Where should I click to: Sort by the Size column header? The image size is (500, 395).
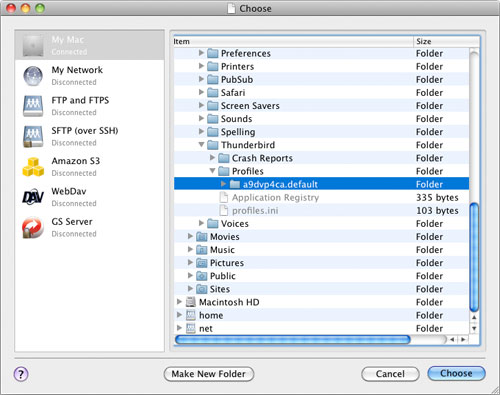point(447,41)
